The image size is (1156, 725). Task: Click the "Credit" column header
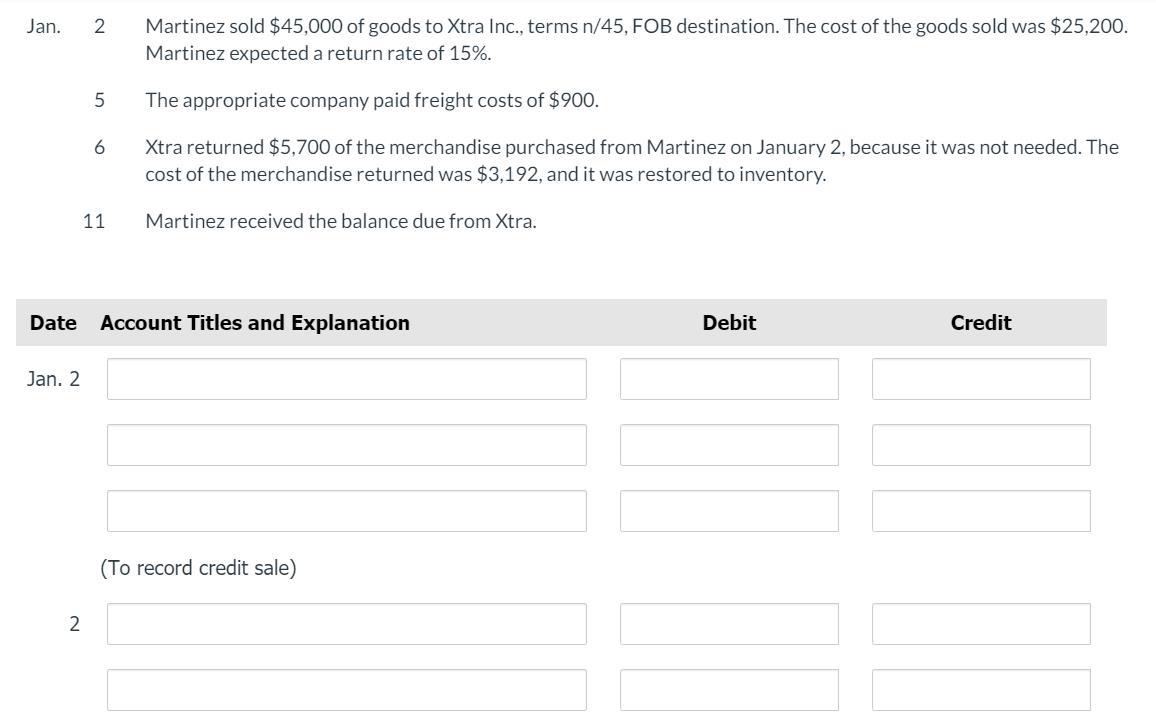pyautogui.click(x=981, y=323)
